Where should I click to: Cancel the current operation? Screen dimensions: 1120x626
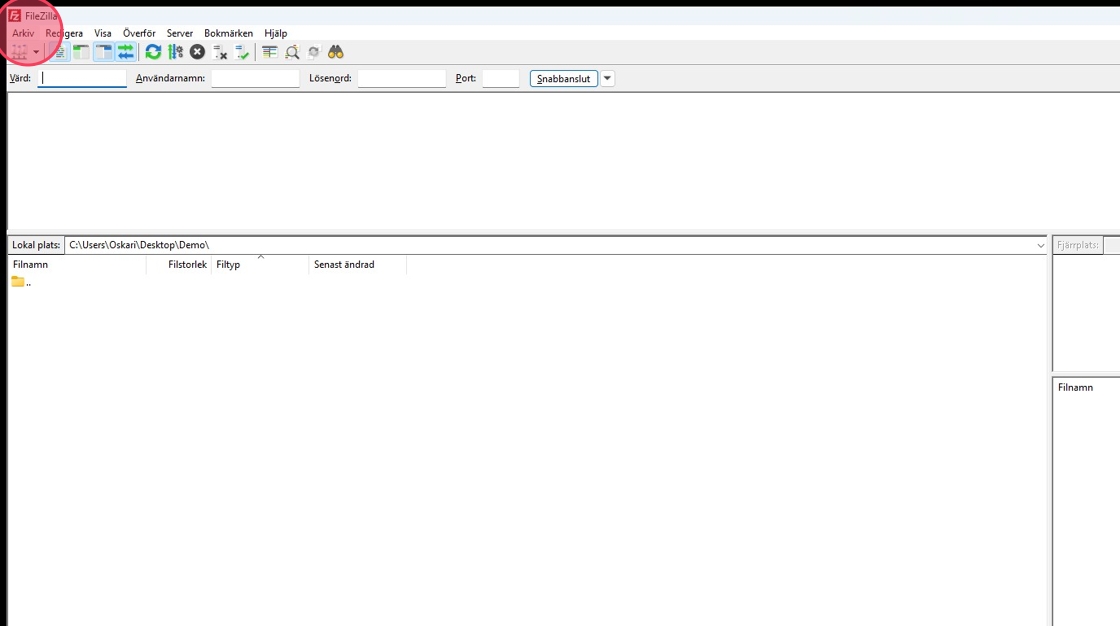click(197, 52)
